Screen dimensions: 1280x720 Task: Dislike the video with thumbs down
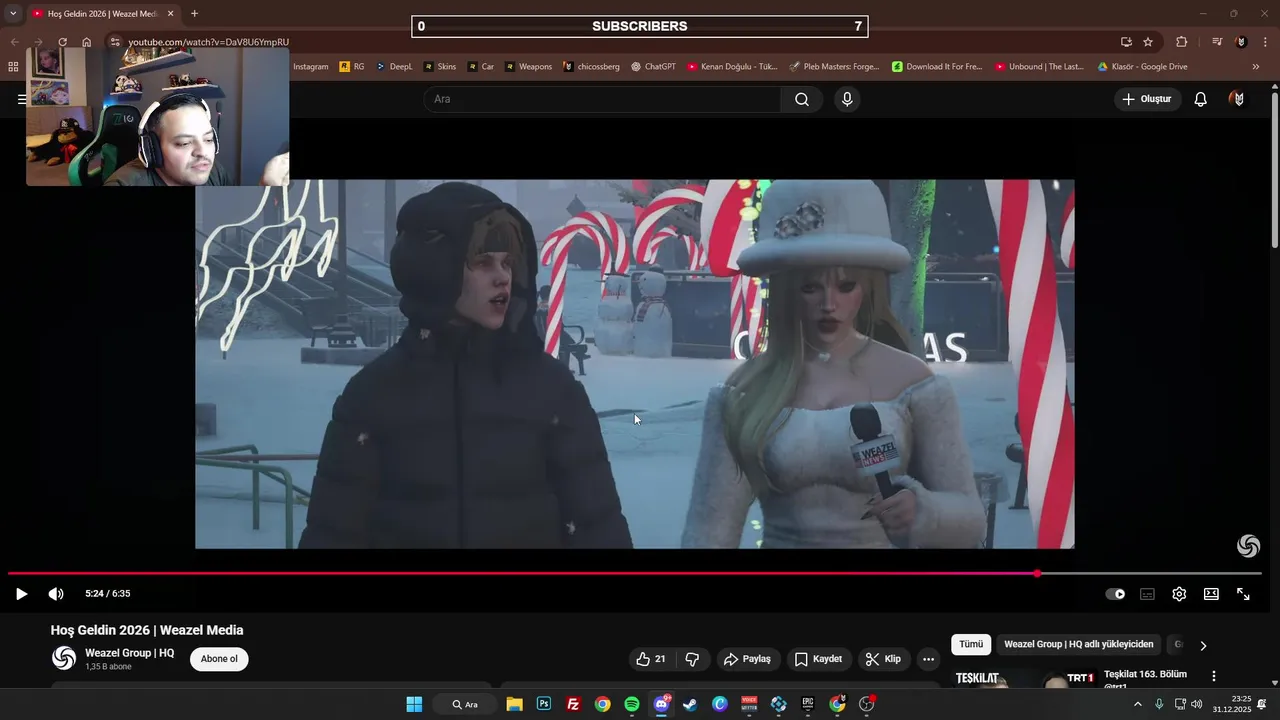tap(692, 659)
